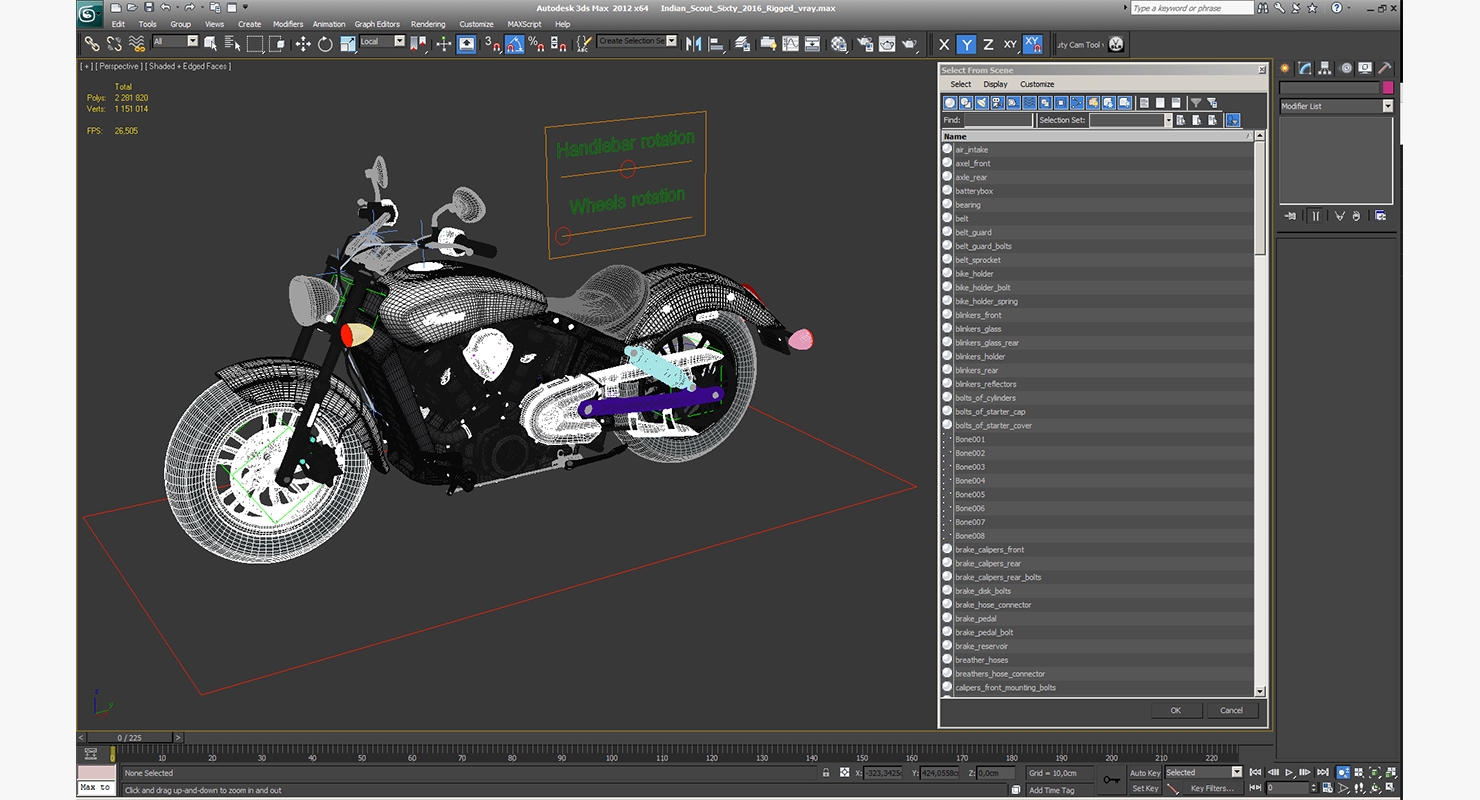Viewport: 1480px width, 800px height.
Task: Click Cancel in Select From Scene
Action: 1231,710
